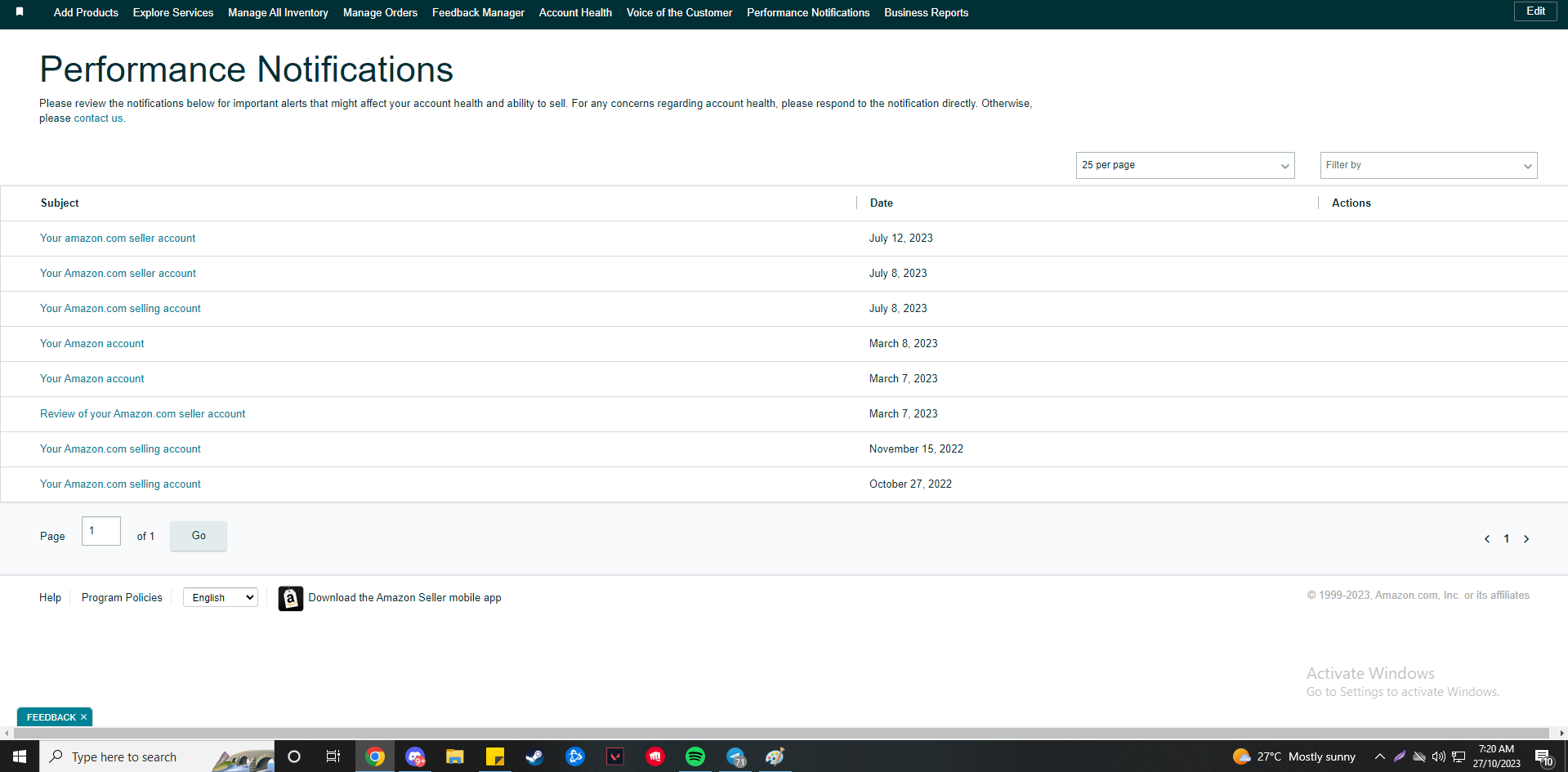Open the Add Products menu item
1568x772 pixels.
pos(86,13)
